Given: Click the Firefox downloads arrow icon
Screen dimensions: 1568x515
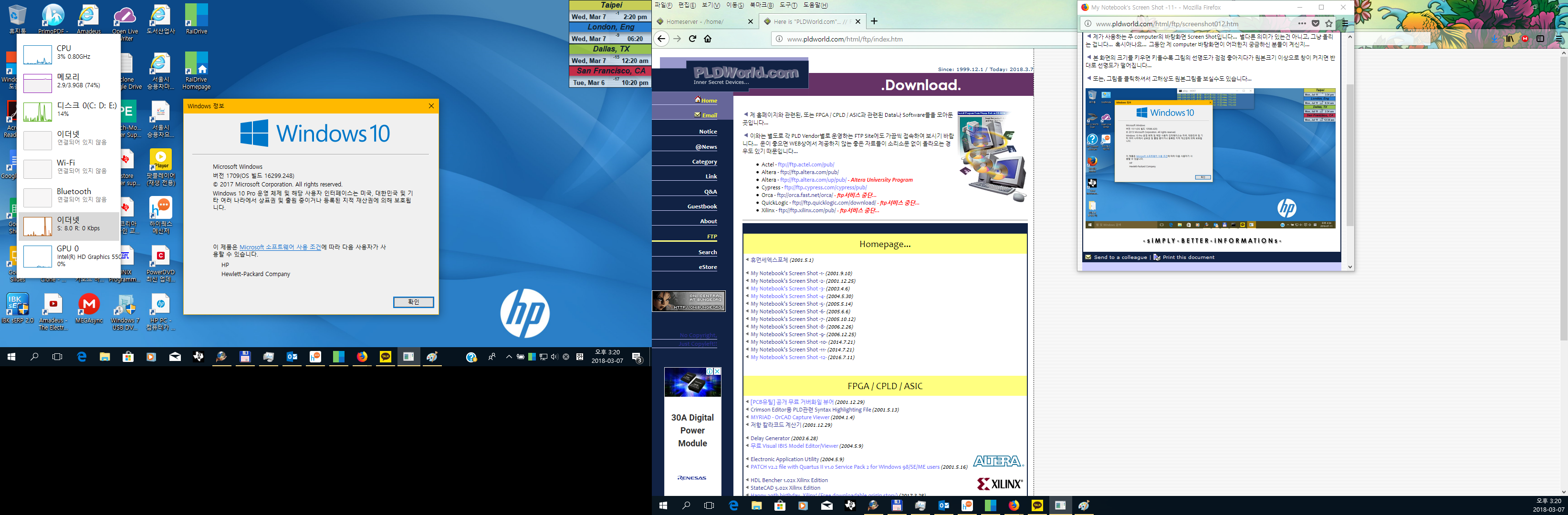Looking at the screenshot, I should coord(1495,39).
